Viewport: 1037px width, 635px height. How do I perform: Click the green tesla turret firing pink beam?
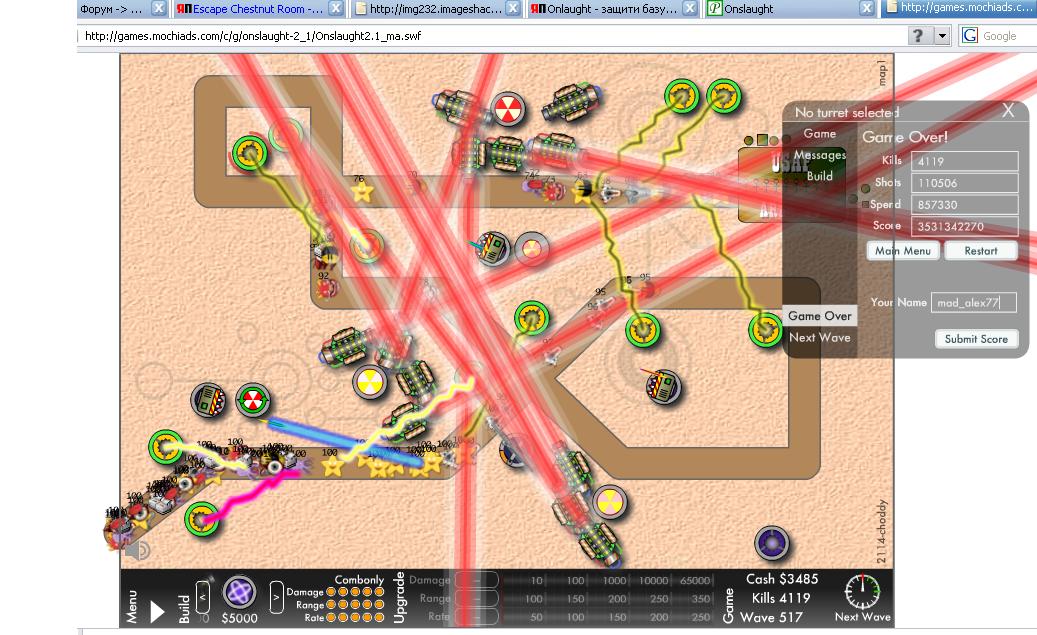pos(202,519)
